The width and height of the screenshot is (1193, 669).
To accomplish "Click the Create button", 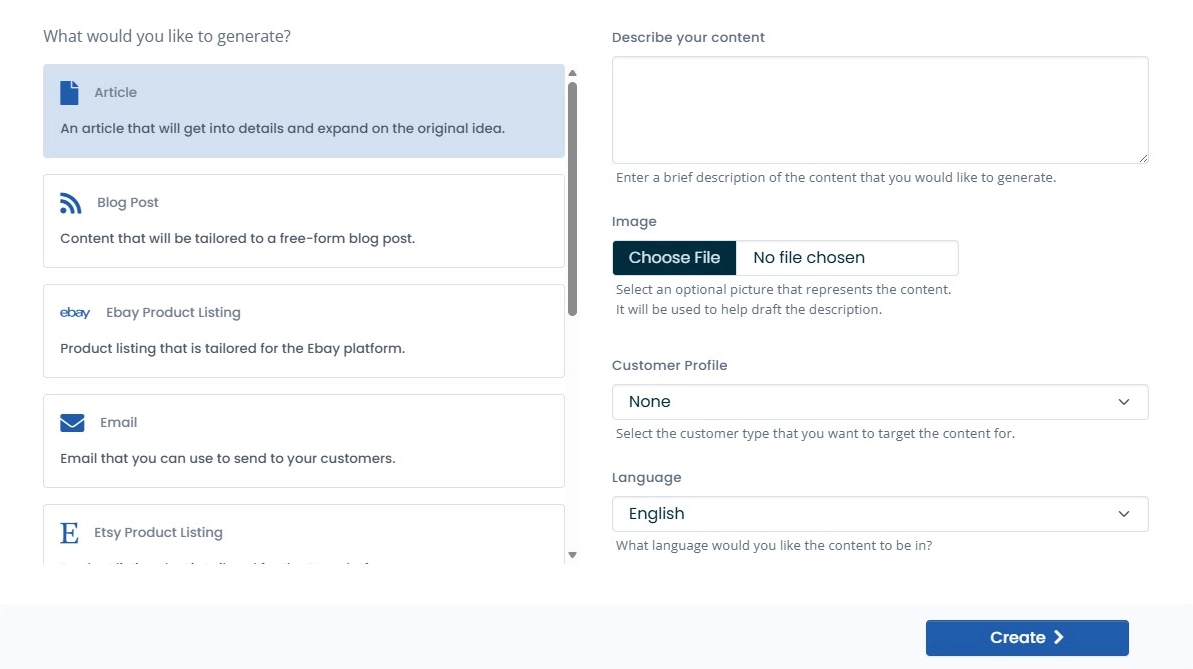I will 1026,637.
